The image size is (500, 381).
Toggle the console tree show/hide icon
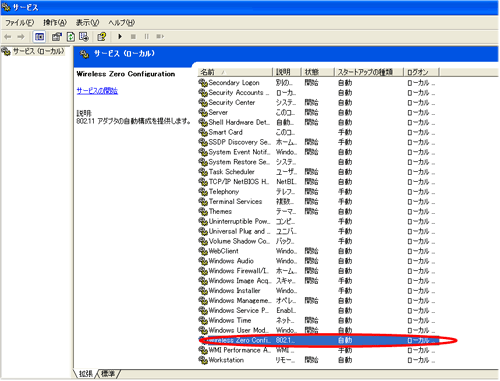coord(39,37)
